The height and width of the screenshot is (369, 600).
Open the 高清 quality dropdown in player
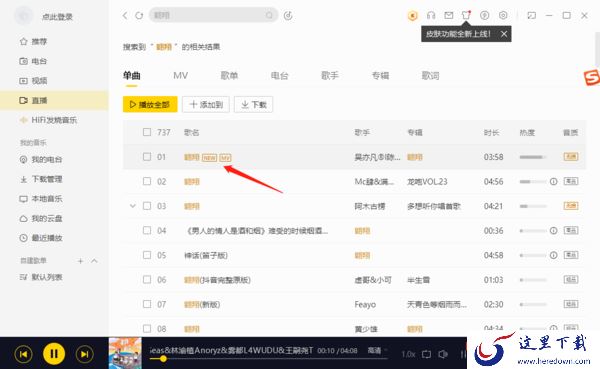click(x=377, y=351)
